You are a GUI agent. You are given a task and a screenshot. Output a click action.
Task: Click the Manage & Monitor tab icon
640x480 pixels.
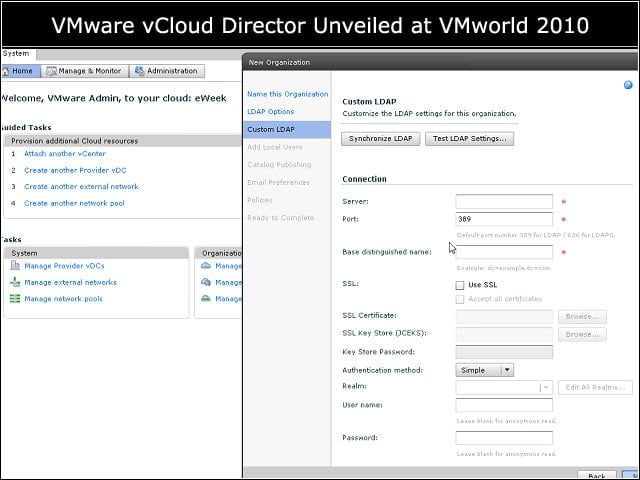(51, 71)
